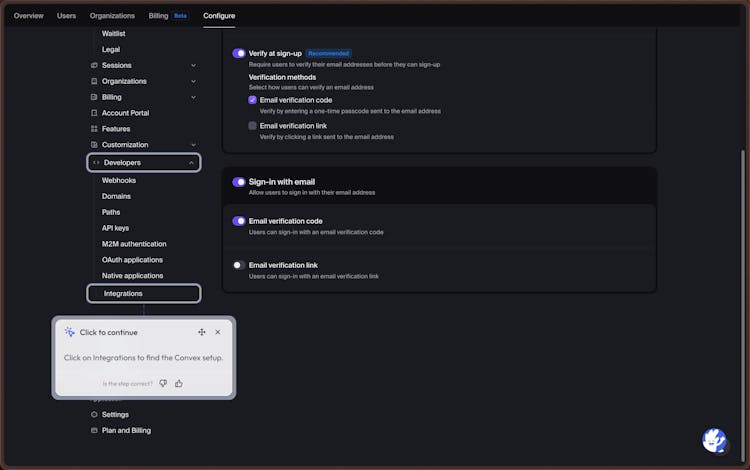
Task: Open Integrations in the sidebar
Action: click(123, 293)
